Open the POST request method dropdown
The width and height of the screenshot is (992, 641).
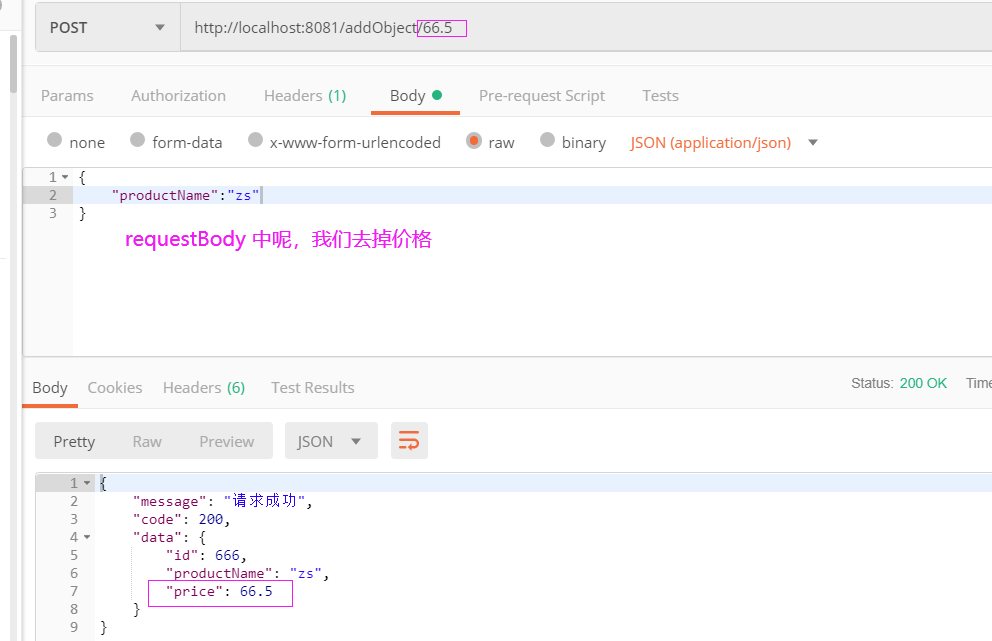tap(105, 27)
